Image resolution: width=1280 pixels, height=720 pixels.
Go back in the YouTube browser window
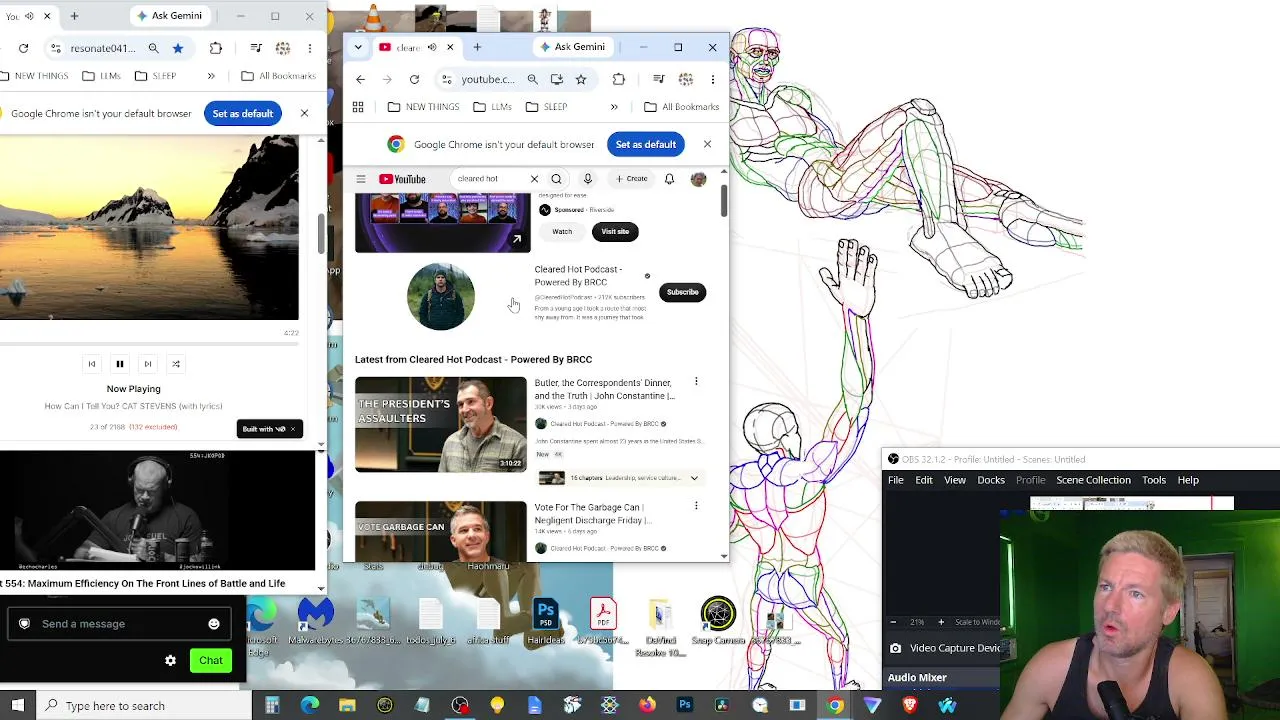tap(360, 79)
